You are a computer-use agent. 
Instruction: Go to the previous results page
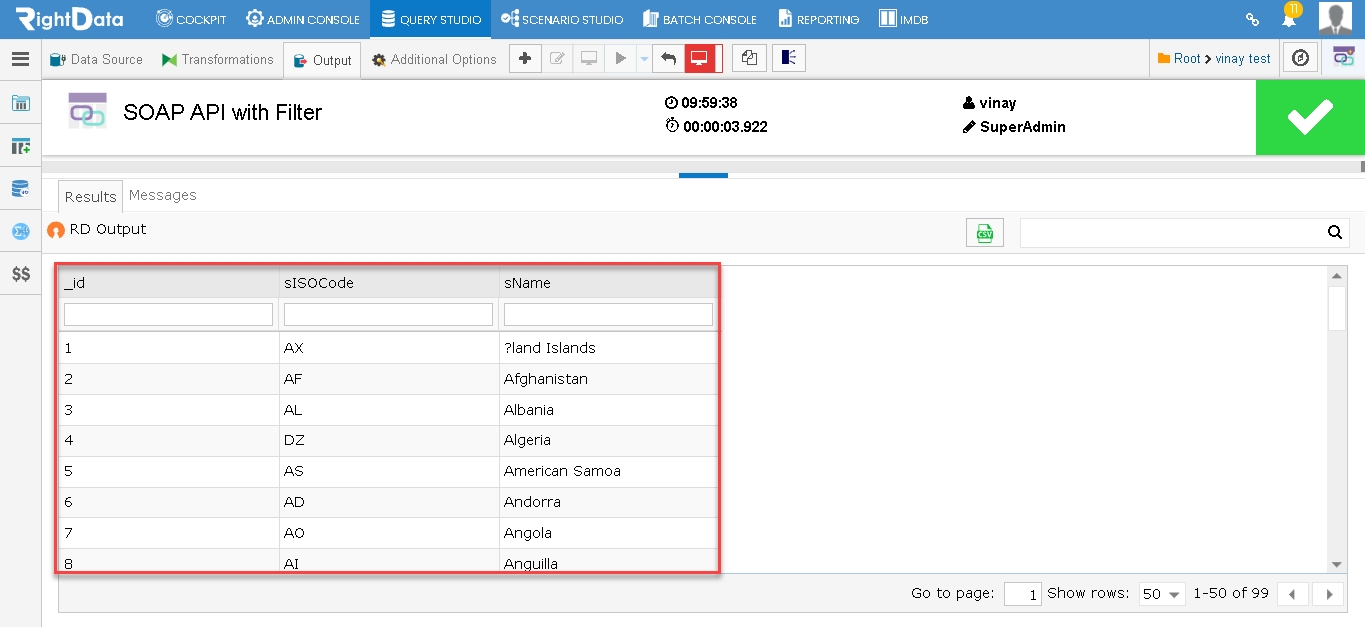[x=1292, y=594]
